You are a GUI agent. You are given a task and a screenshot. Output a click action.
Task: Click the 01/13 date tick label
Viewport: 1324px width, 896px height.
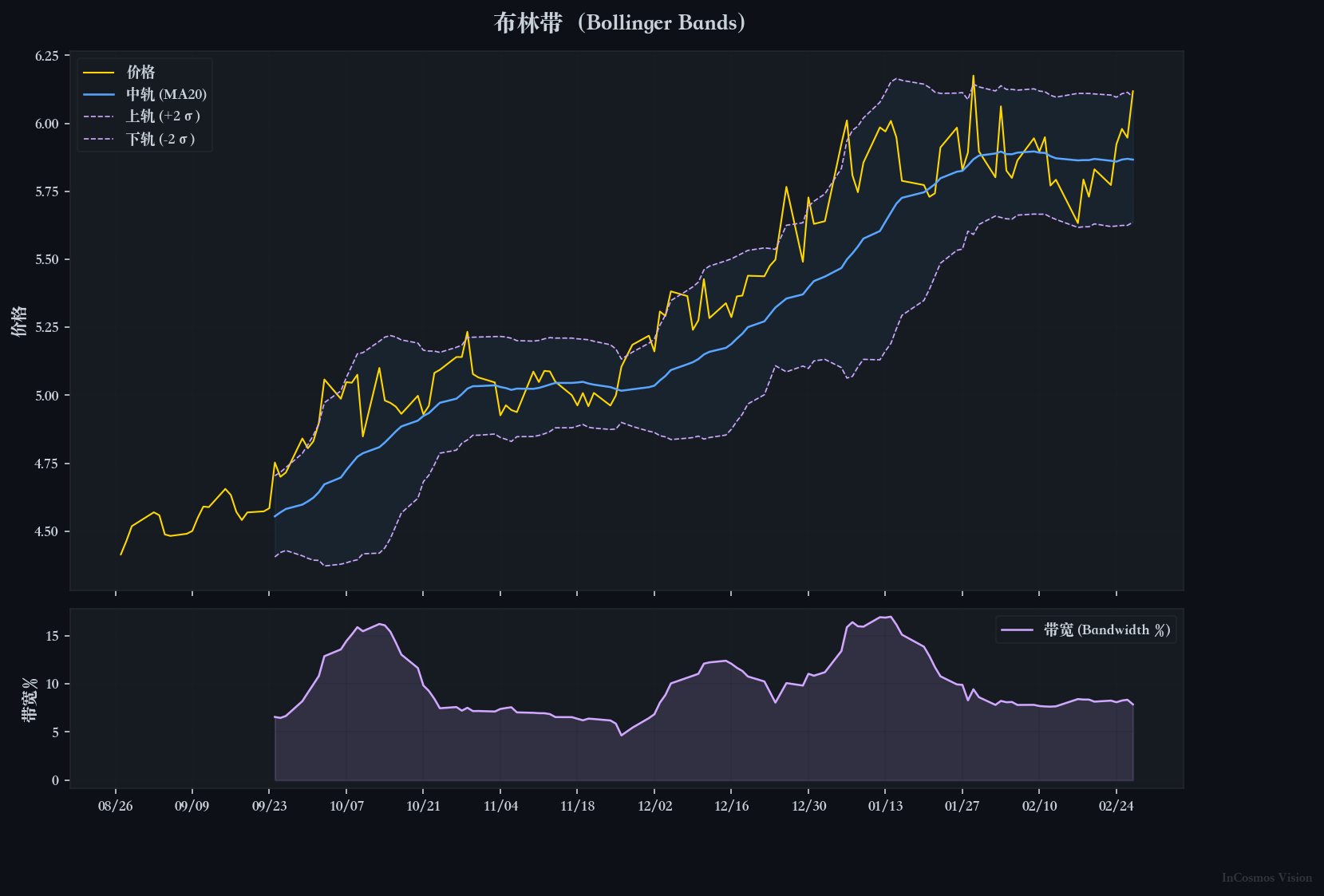tap(885, 806)
